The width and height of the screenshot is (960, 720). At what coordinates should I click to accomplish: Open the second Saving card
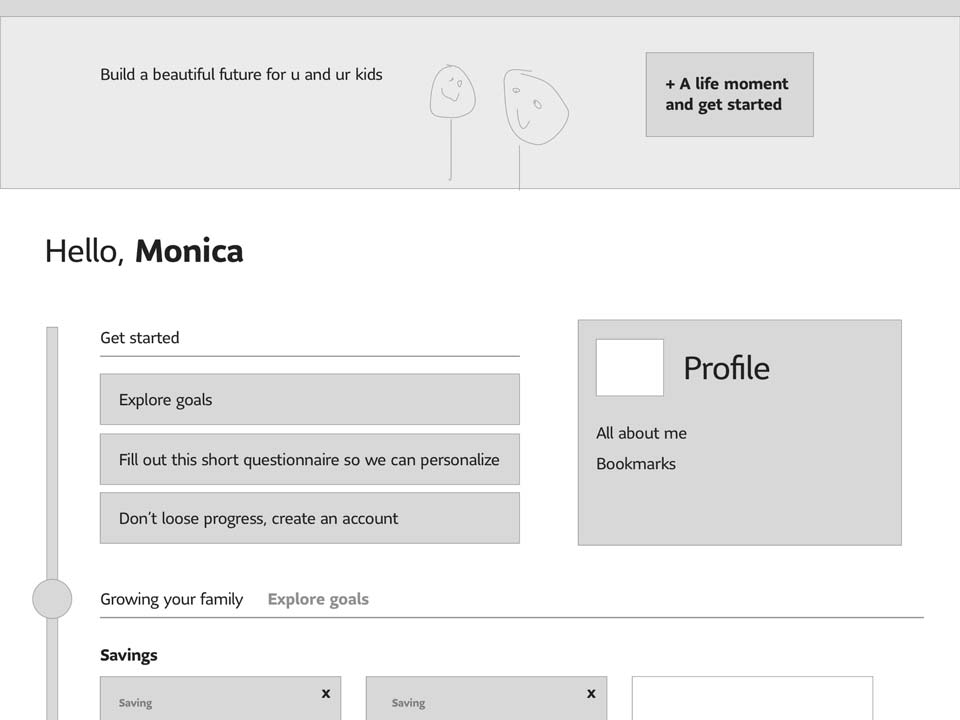pyautogui.click(x=486, y=699)
